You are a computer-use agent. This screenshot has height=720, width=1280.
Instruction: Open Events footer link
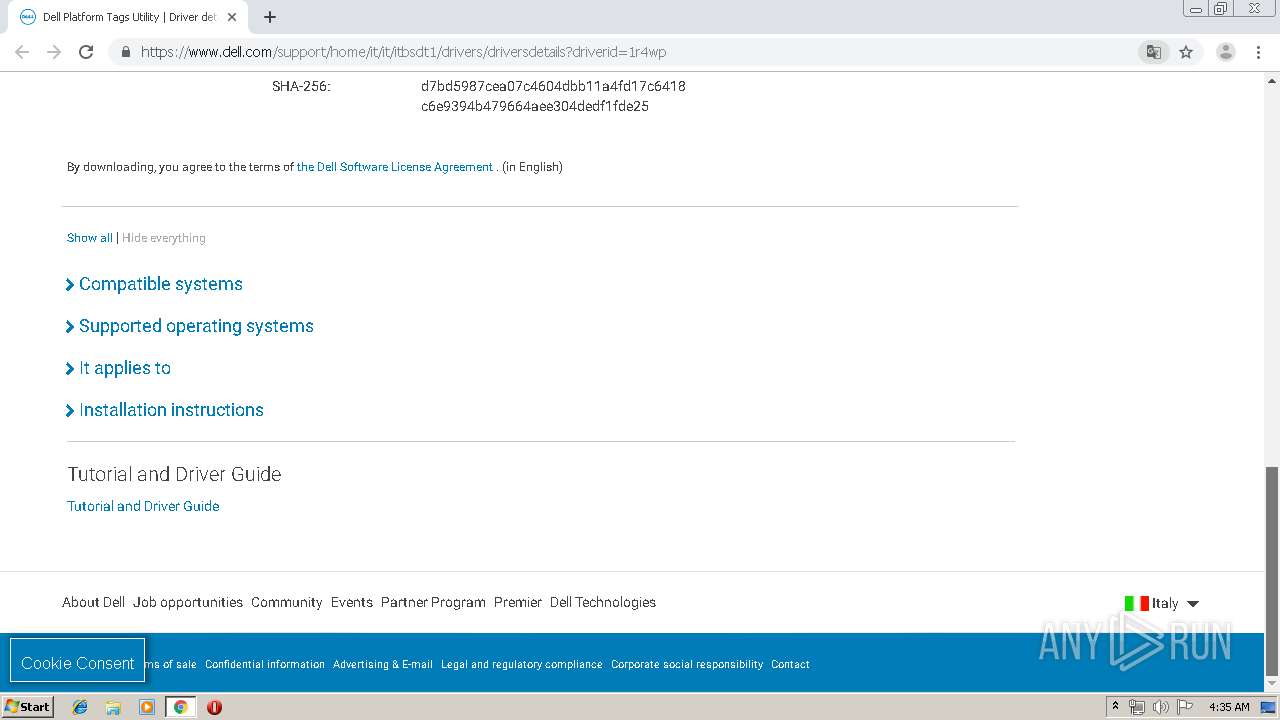(352, 602)
